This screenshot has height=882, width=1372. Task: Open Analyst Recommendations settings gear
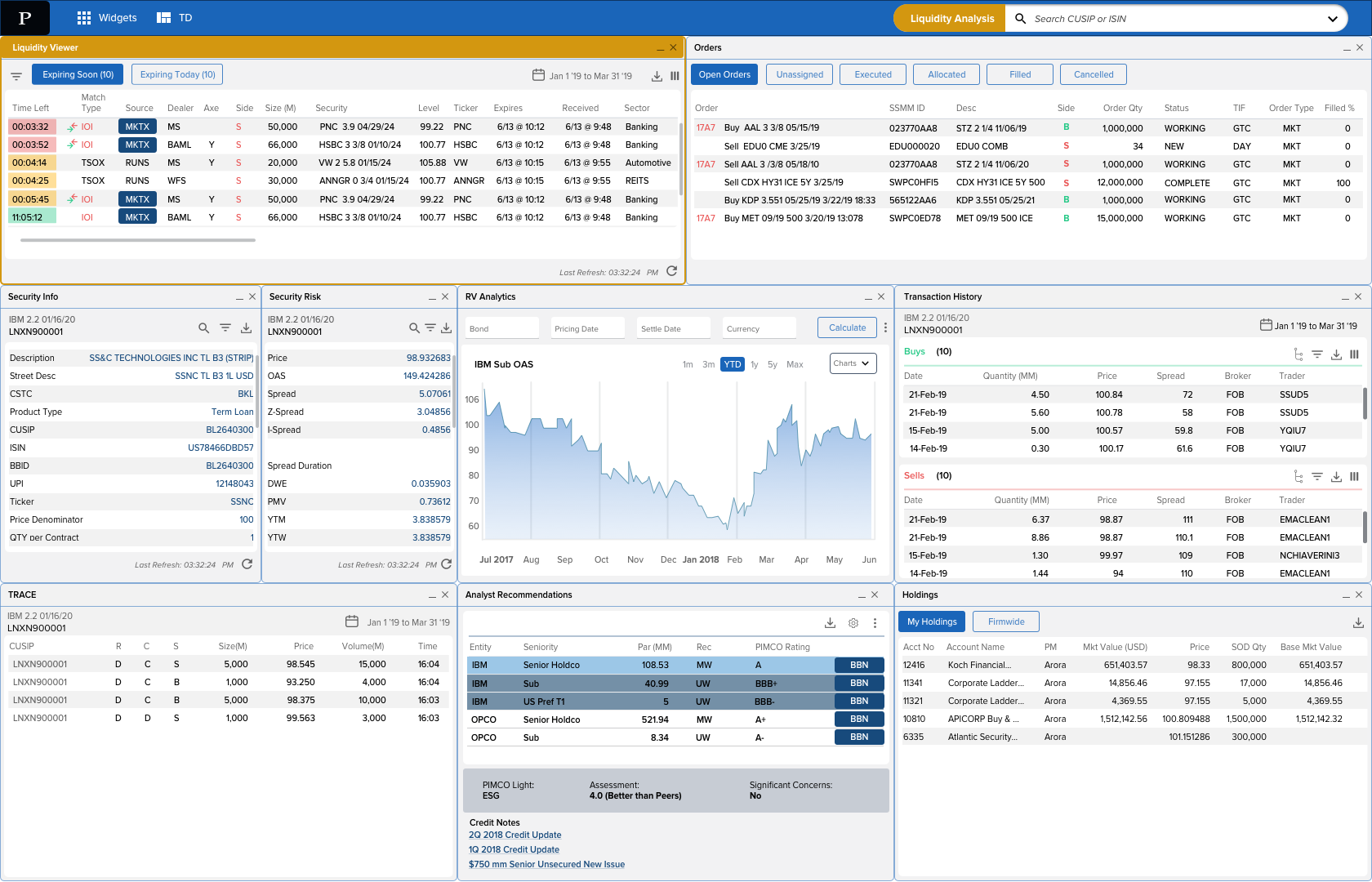[853, 623]
